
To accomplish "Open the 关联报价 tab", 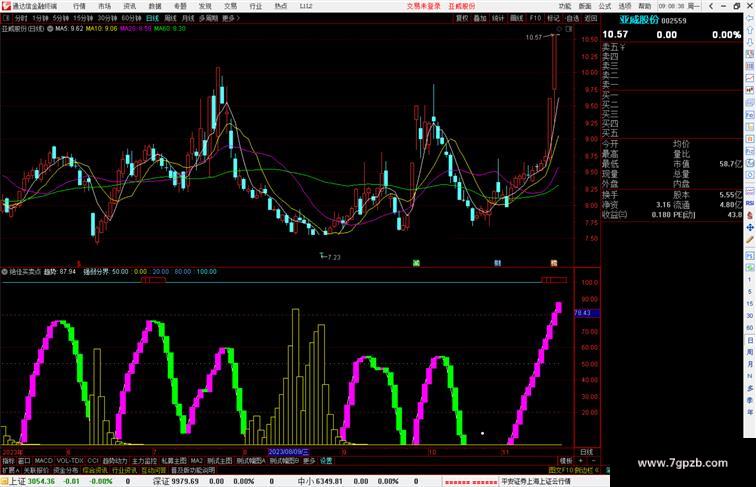I will (x=36, y=470).
